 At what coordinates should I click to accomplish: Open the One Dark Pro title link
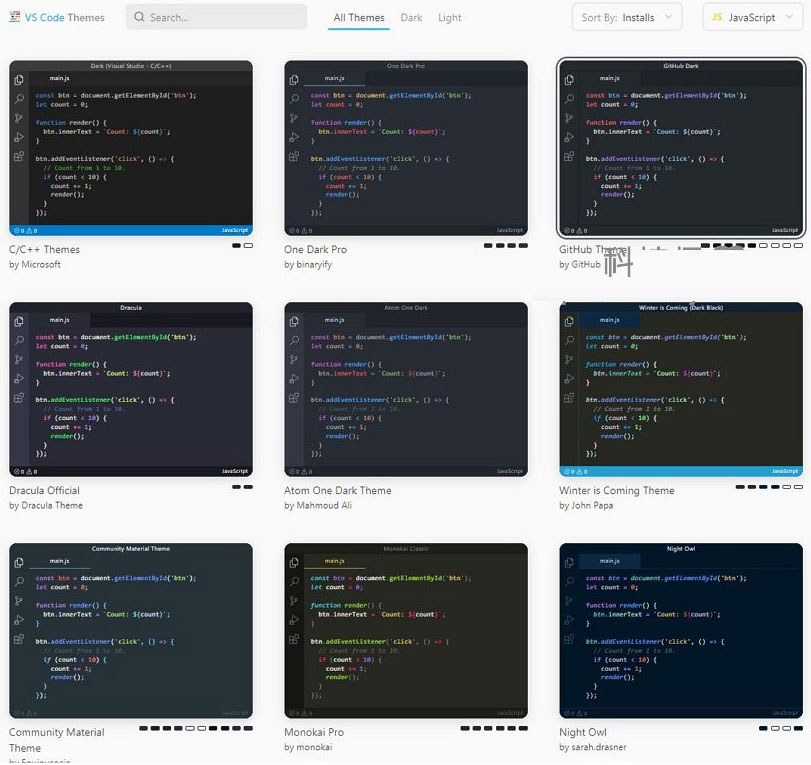coord(315,250)
